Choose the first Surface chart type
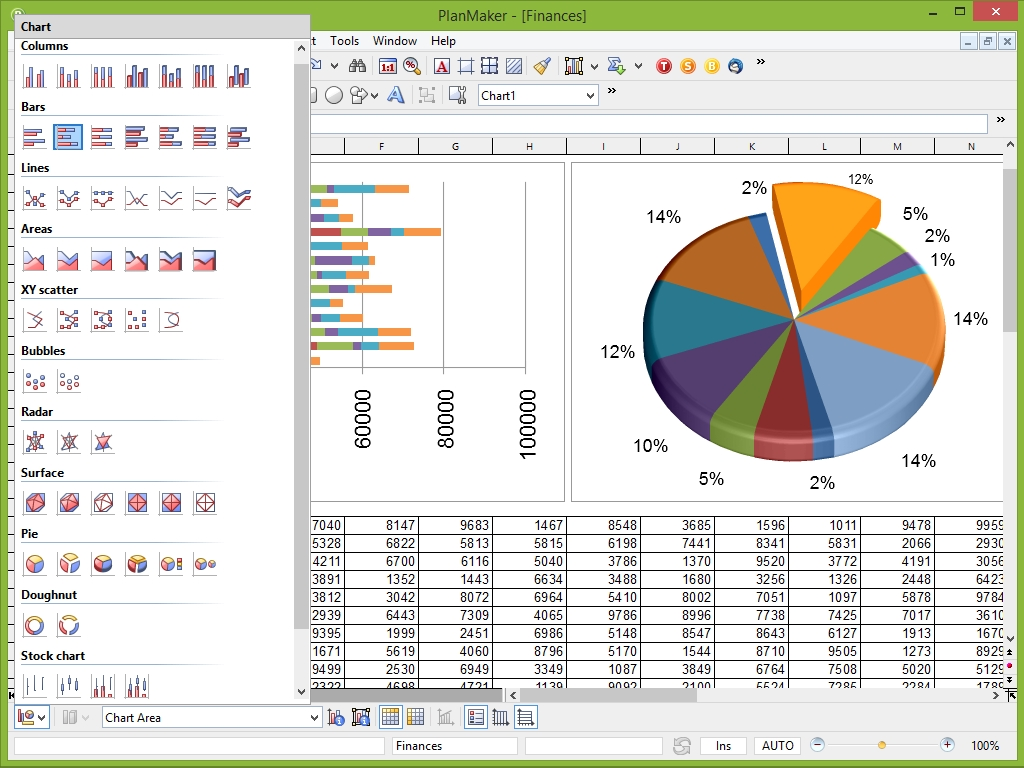This screenshot has height=768, width=1024. pos(35,503)
